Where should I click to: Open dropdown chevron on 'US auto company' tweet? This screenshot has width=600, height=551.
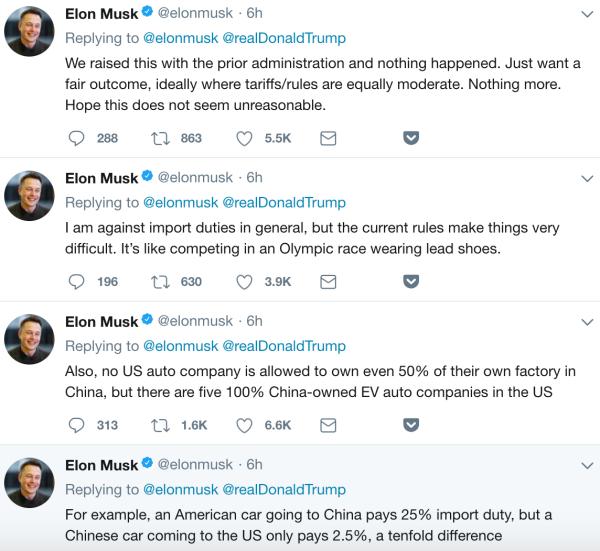pyautogui.click(x=587, y=321)
